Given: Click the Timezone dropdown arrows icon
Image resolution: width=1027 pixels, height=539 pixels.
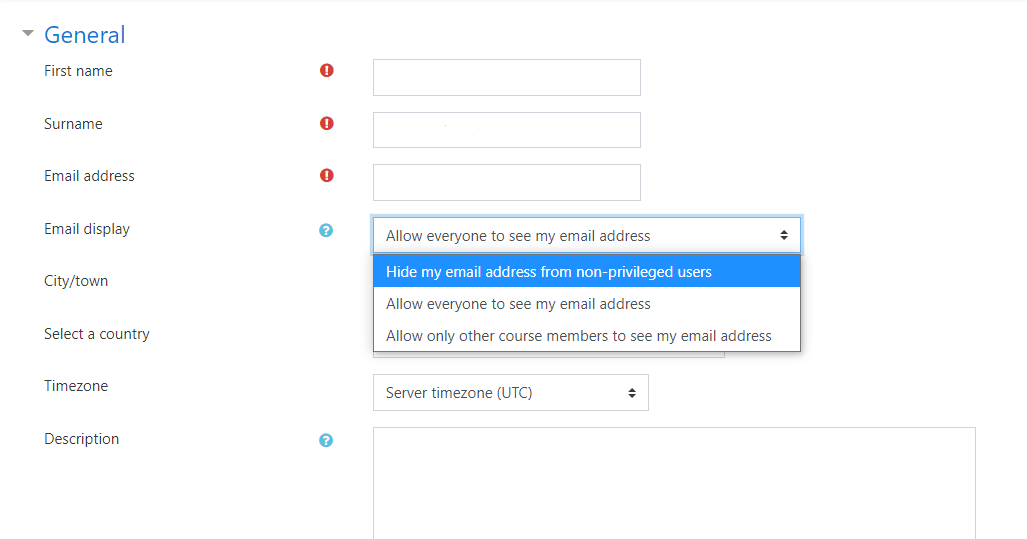Looking at the screenshot, I should (631, 393).
